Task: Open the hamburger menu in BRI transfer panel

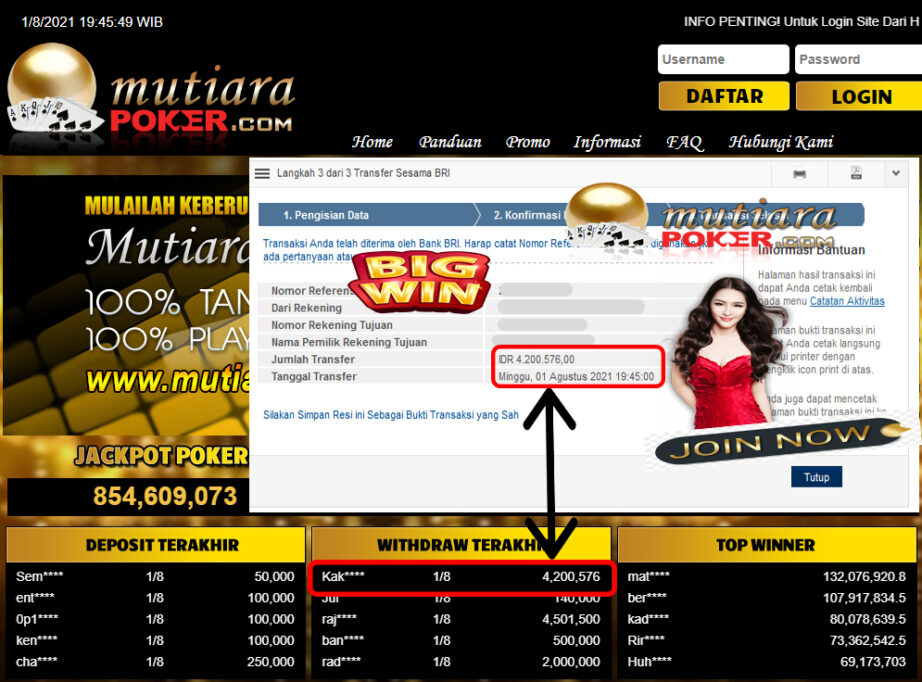Action: (x=262, y=173)
